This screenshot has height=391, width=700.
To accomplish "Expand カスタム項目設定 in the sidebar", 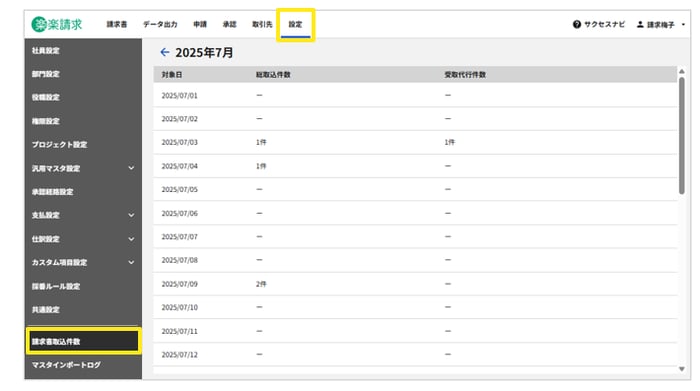I will pos(131,262).
